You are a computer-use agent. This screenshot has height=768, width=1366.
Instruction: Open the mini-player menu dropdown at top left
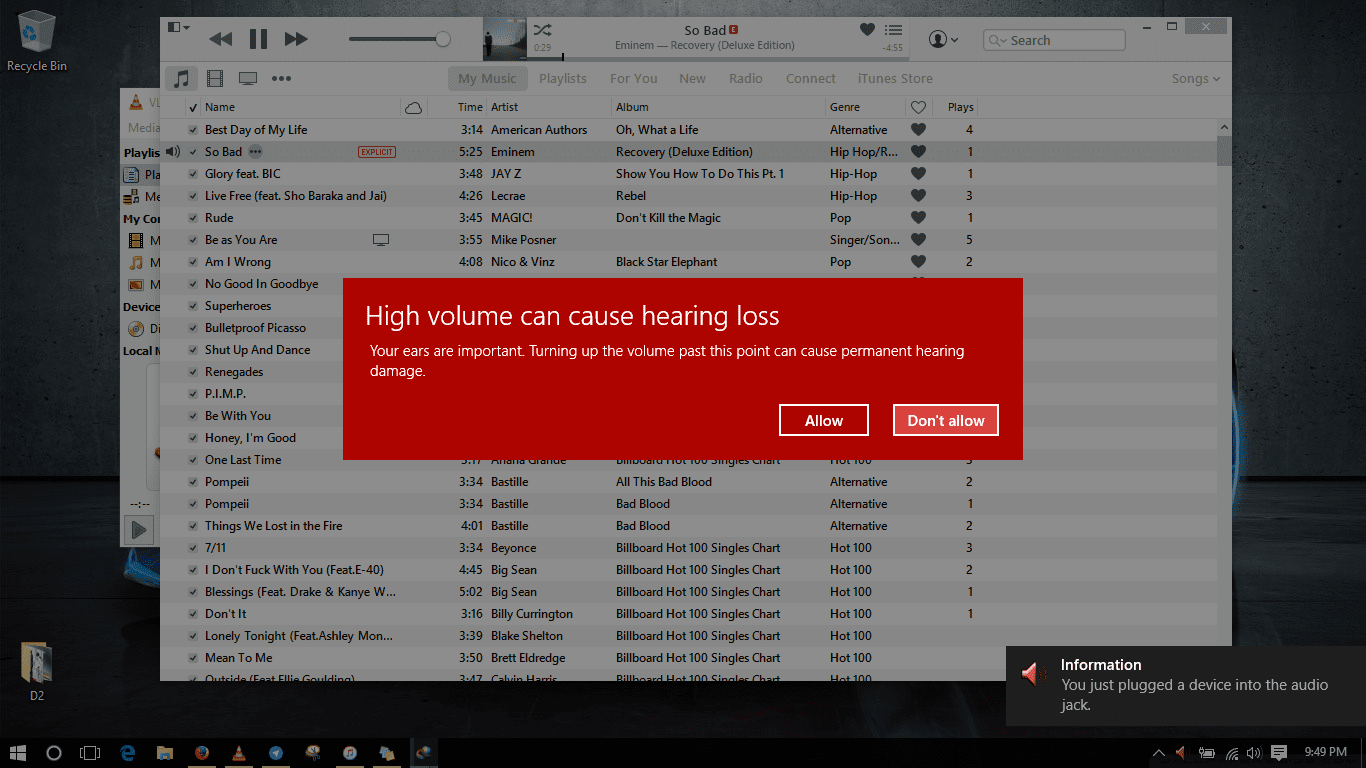[179, 27]
